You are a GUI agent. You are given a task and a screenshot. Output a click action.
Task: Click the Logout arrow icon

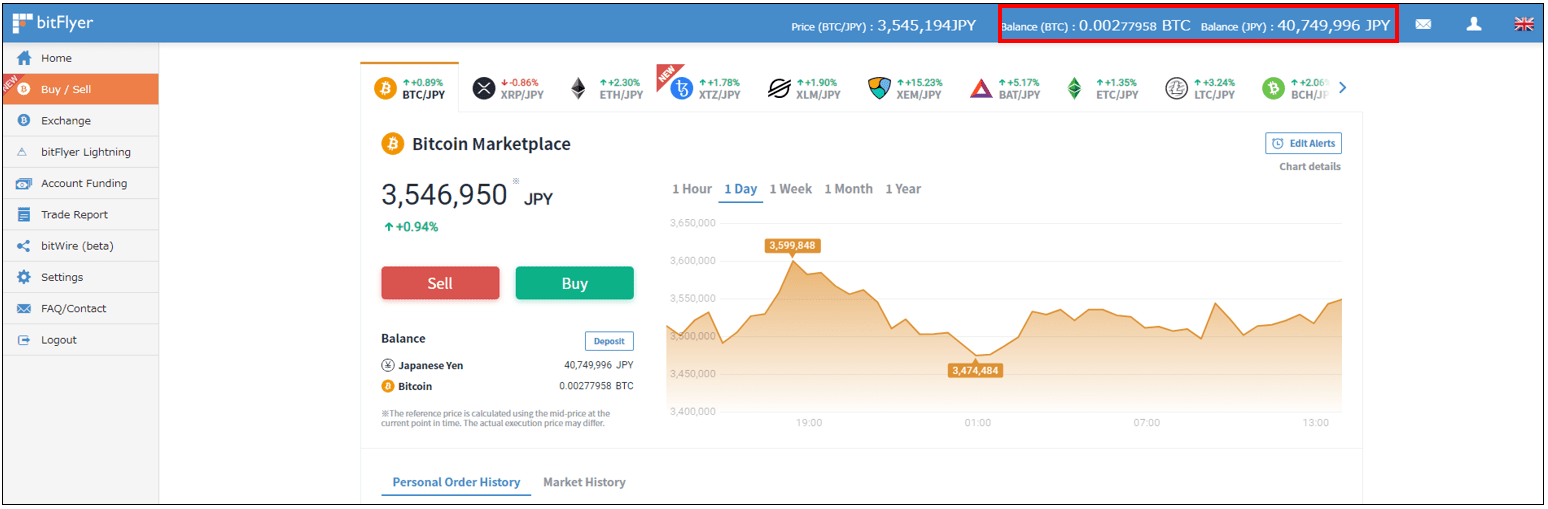(x=24, y=340)
